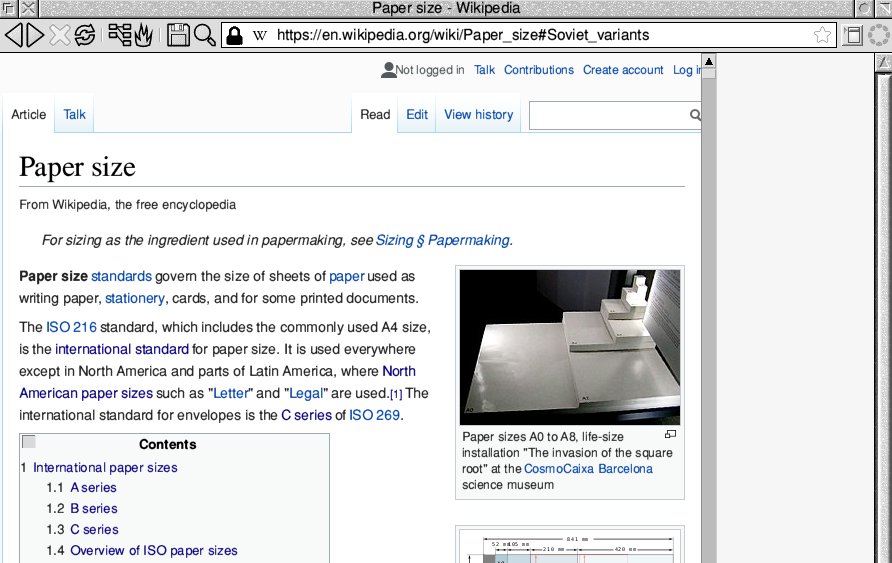The width and height of the screenshot is (892, 563).
Task: Click the search magnifier in Wikipedia search box
Action: pos(695,115)
